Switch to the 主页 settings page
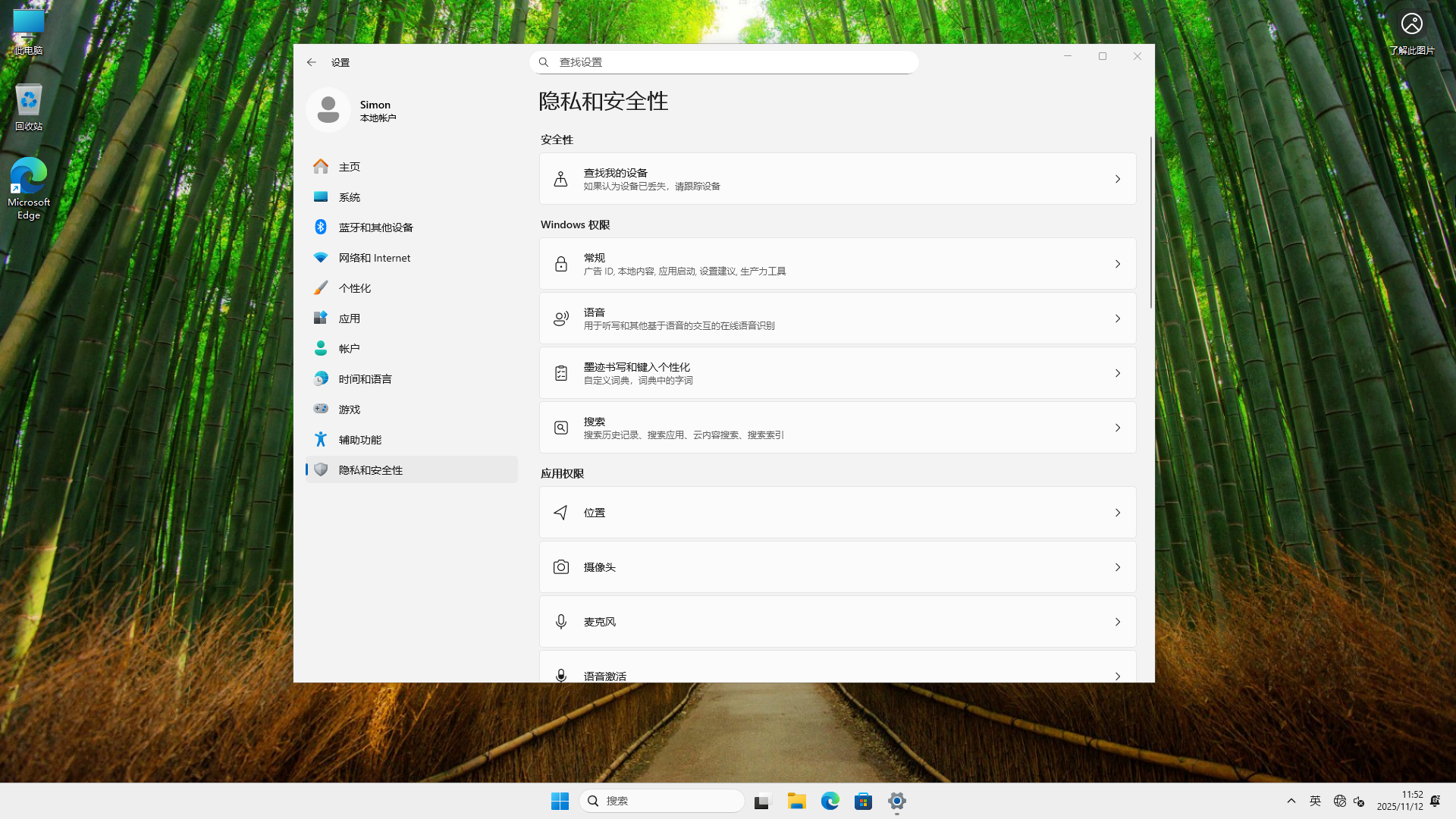 350,166
